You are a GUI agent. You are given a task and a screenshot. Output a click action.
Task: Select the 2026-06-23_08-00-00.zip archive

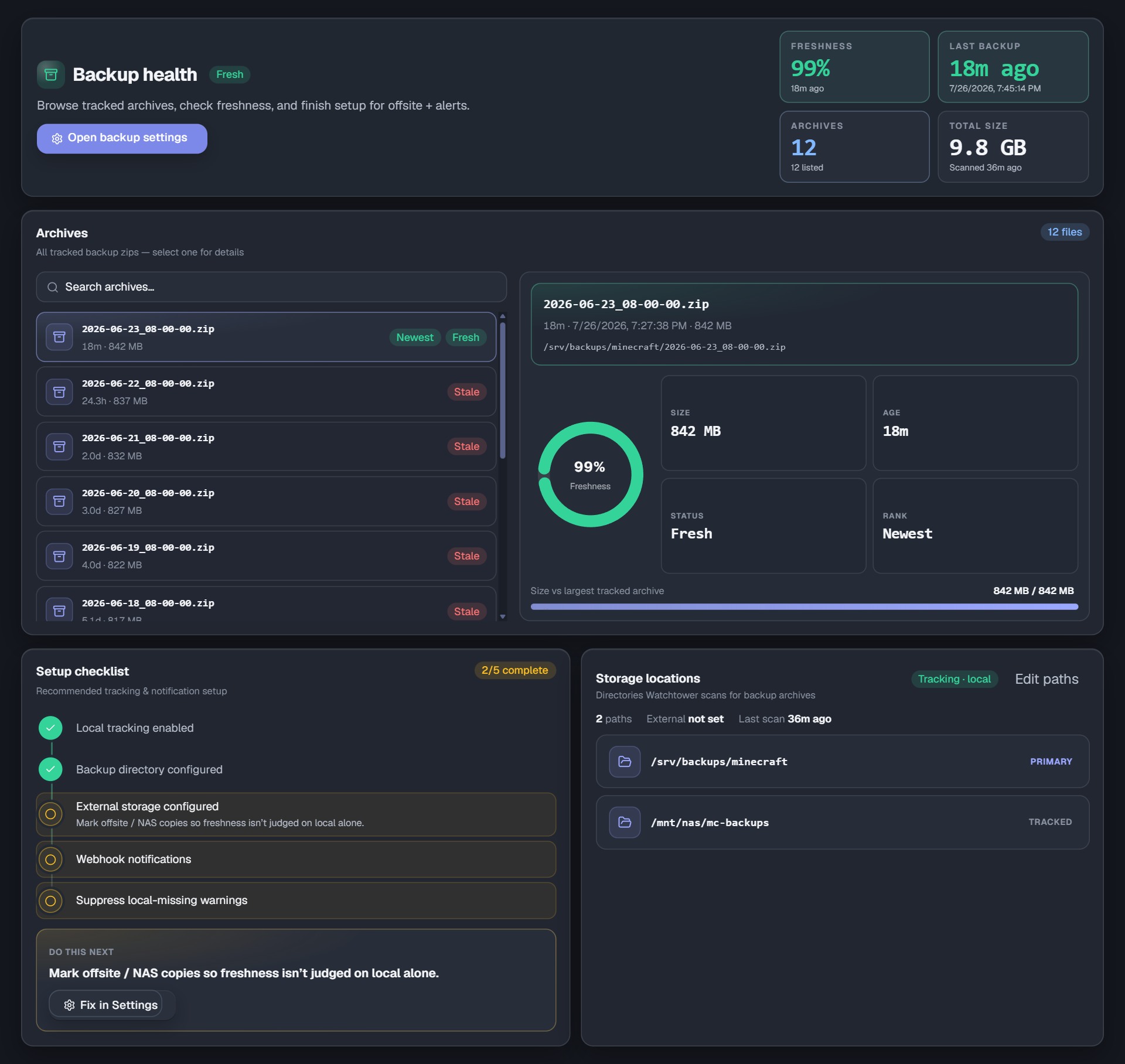coord(266,337)
